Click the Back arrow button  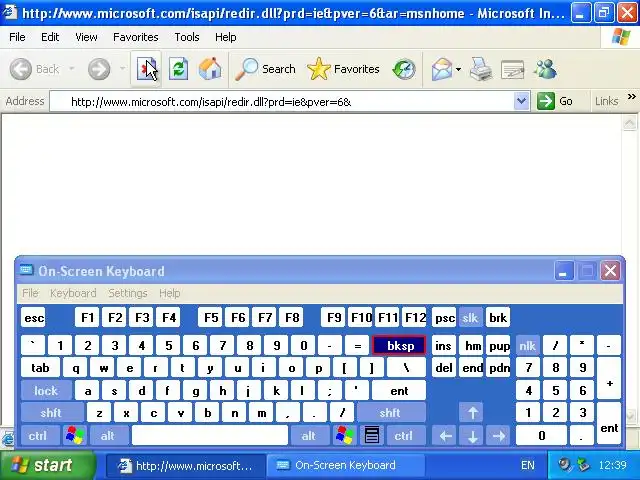pyautogui.click(x=35, y=69)
